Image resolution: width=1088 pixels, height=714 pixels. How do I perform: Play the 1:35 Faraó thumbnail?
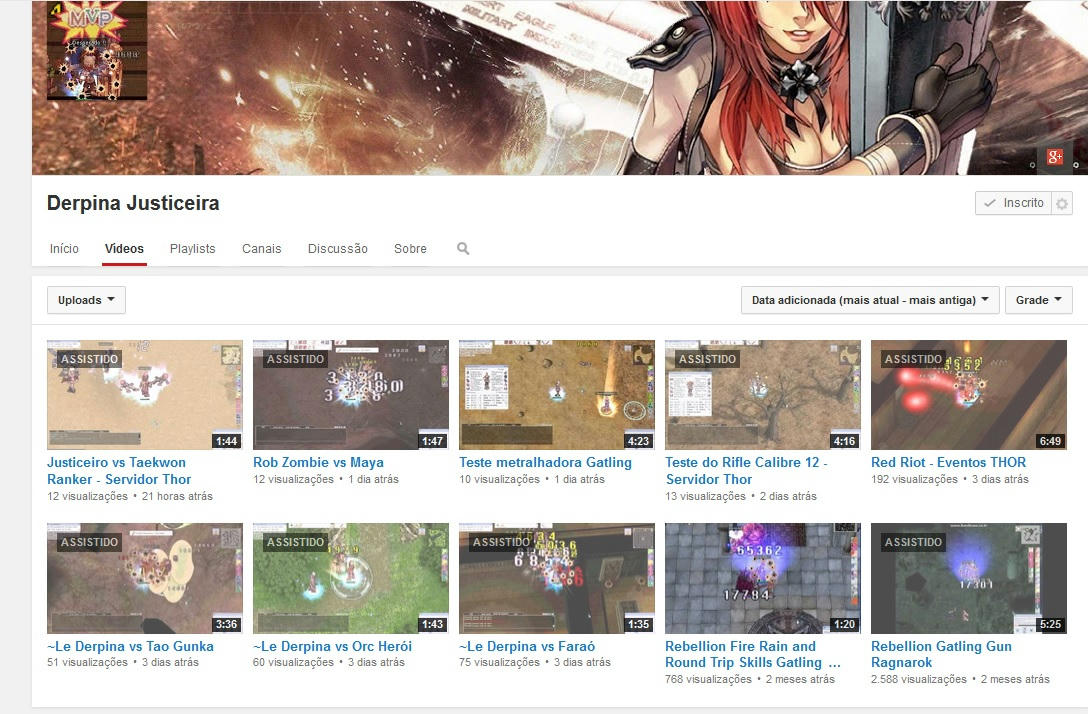(557, 578)
